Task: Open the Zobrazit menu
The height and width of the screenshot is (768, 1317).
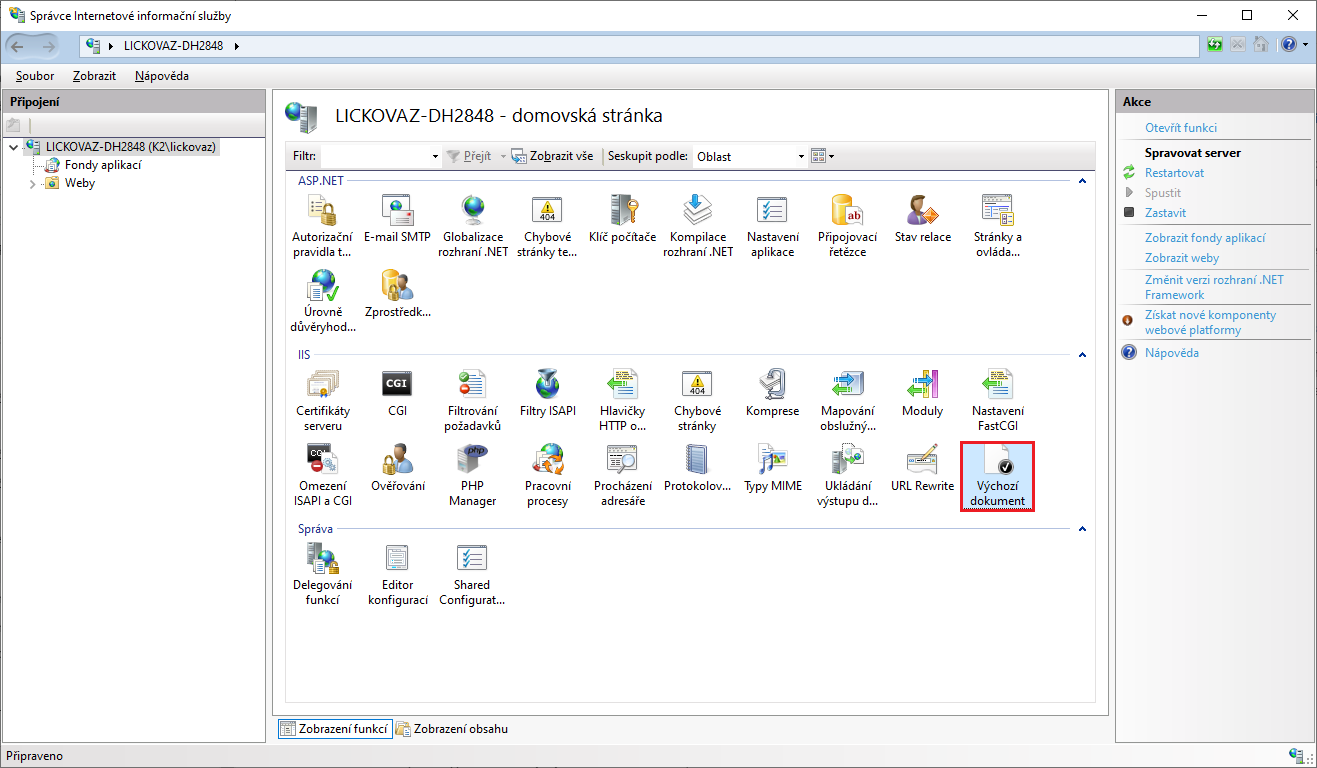Action: [x=95, y=76]
